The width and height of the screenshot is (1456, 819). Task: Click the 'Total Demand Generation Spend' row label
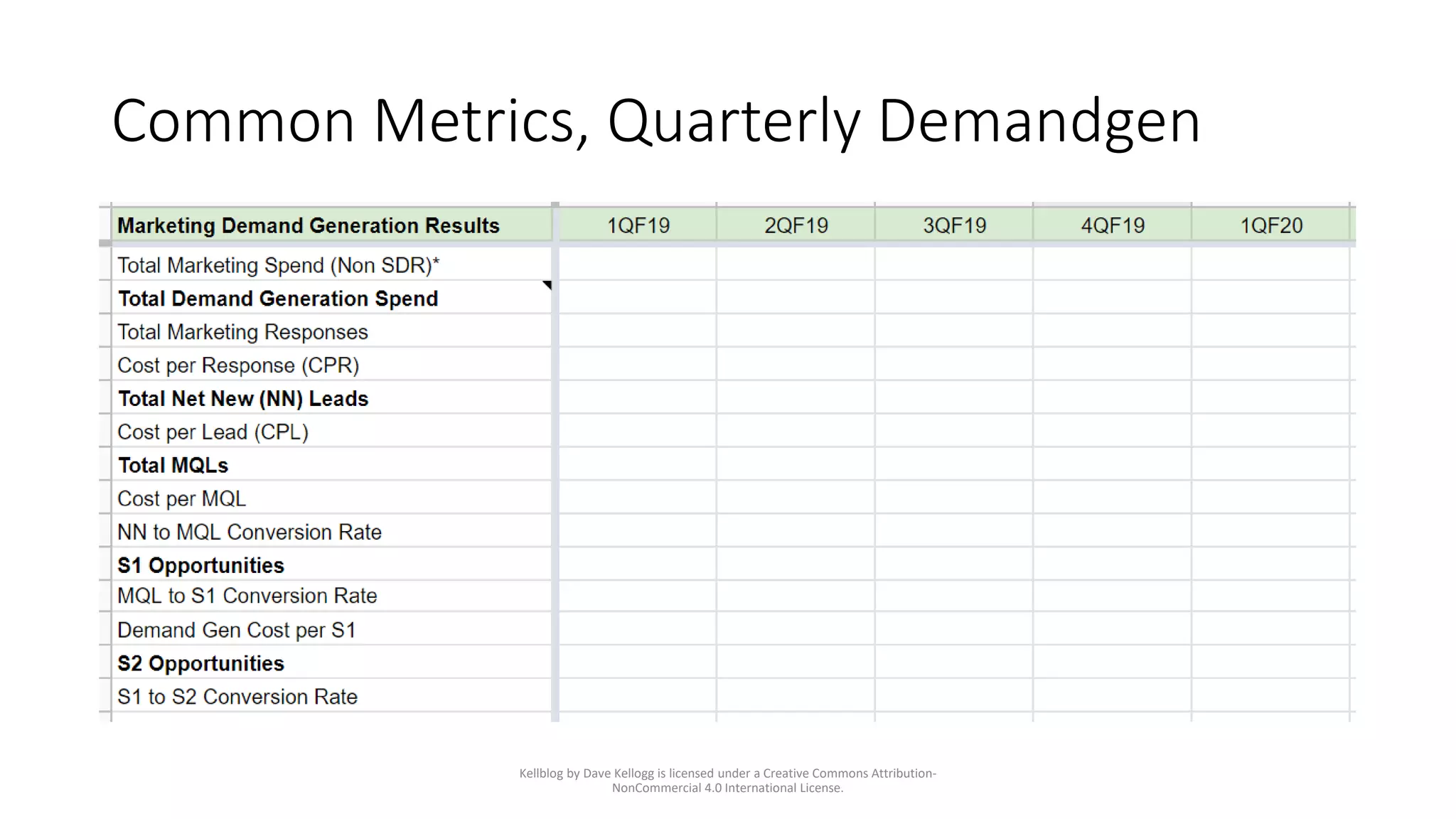(x=278, y=299)
